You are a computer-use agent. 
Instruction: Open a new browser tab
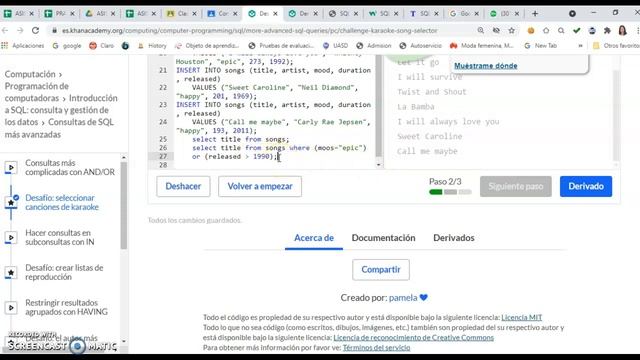tap(535, 13)
